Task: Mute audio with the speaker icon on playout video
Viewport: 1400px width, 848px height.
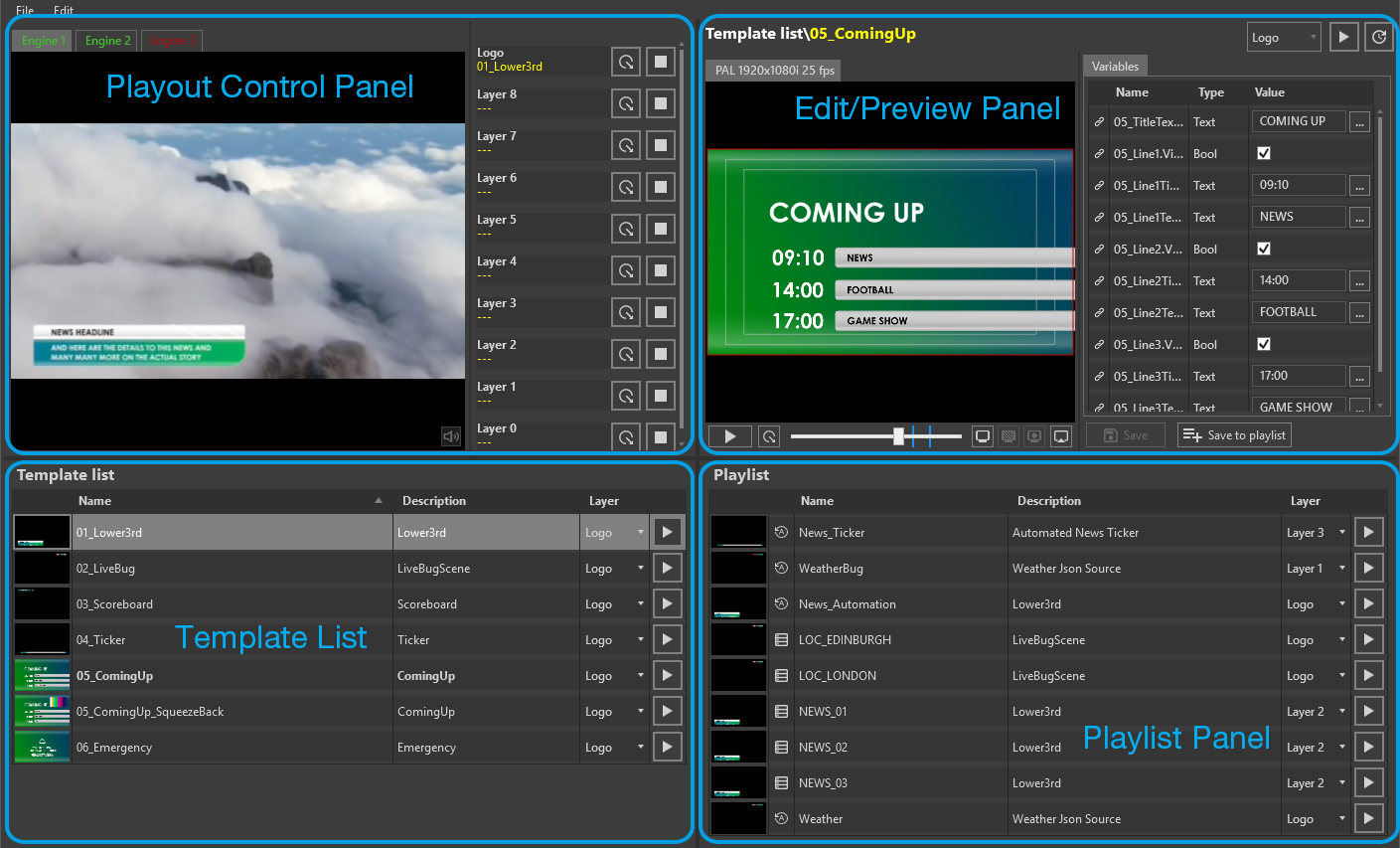Action: [x=451, y=435]
